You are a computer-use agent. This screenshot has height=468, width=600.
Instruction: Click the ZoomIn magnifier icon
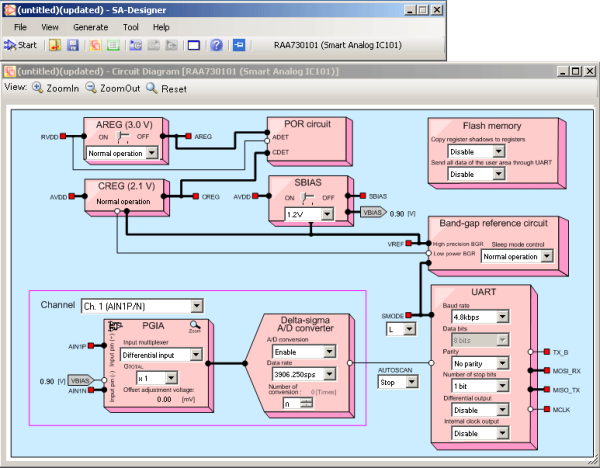click(37, 88)
